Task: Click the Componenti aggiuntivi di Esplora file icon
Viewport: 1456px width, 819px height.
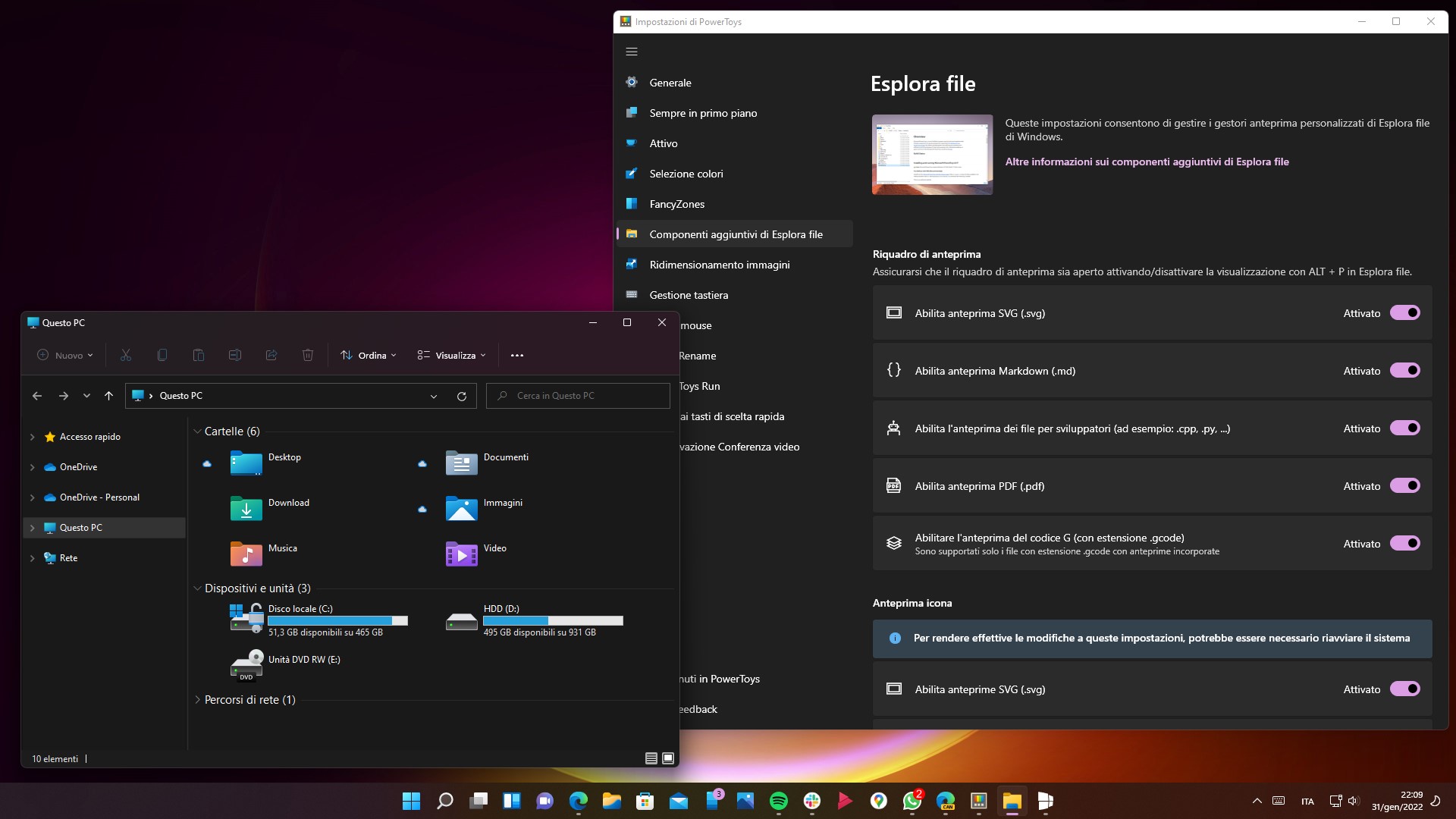Action: pyautogui.click(x=631, y=234)
